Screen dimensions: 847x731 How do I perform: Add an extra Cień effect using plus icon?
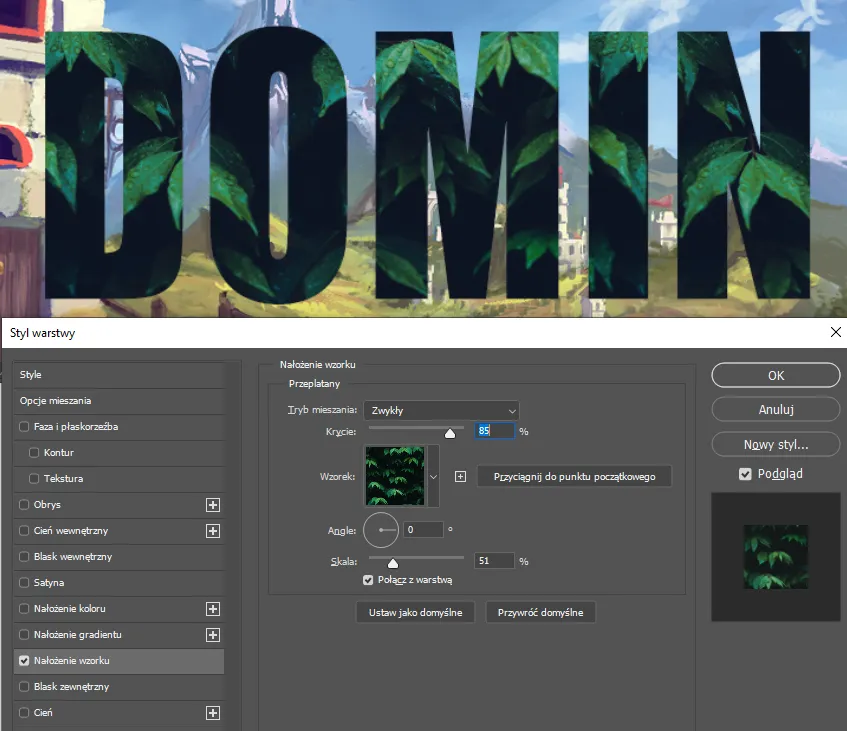click(x=212, y=713)
